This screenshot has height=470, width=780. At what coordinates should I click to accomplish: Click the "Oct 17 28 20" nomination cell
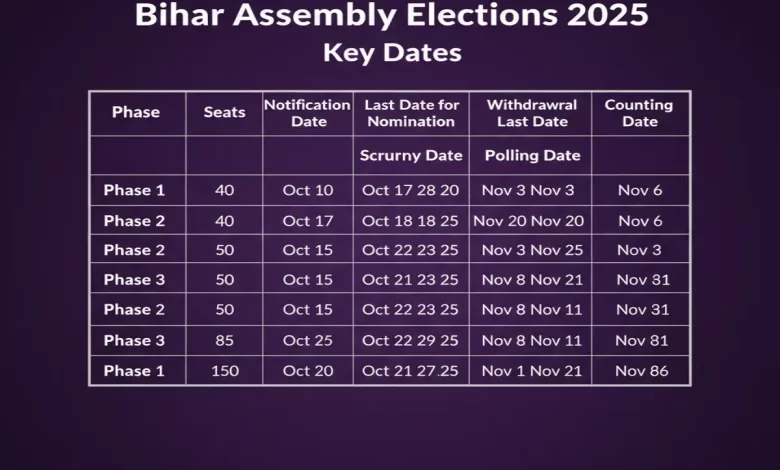(x=410, y=190)
